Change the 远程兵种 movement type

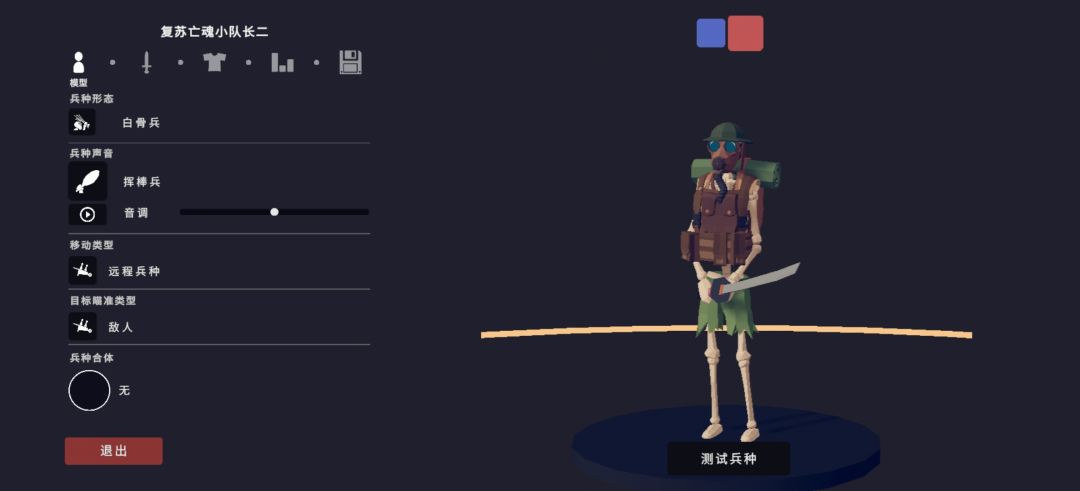pos(134,271)
